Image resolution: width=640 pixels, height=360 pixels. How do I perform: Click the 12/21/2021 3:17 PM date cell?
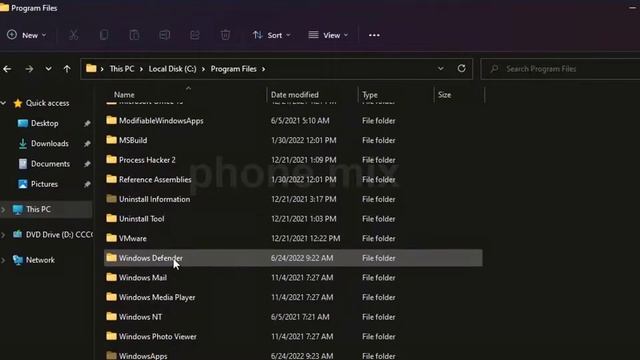[304, 199]
